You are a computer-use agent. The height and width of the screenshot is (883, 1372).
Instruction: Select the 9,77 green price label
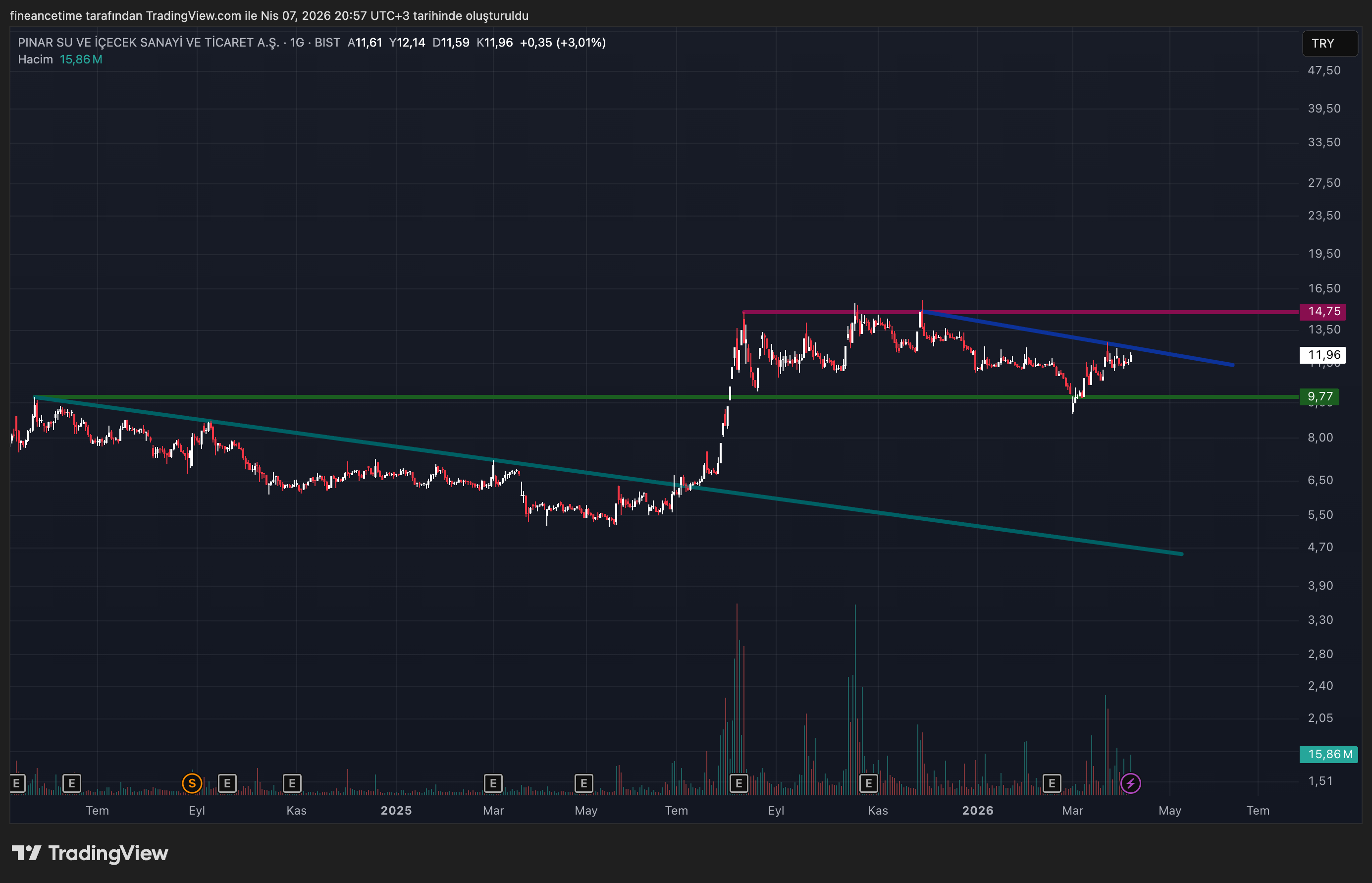coord(1319,397)
